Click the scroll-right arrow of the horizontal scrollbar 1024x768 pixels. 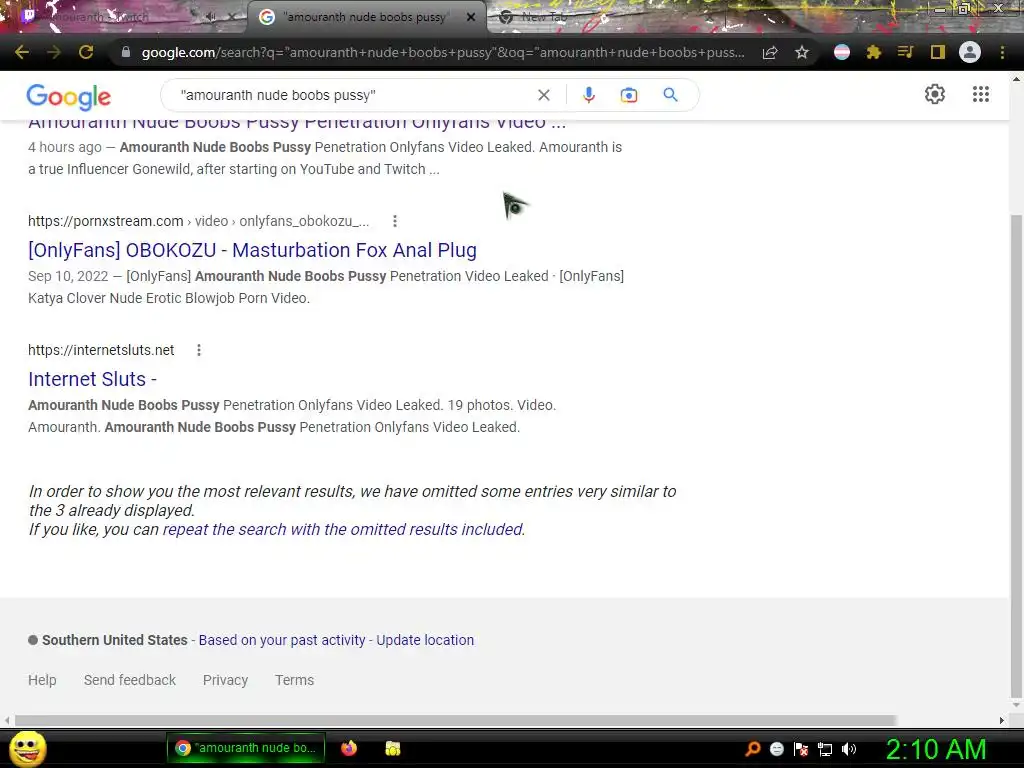(x=1002, y=720)
